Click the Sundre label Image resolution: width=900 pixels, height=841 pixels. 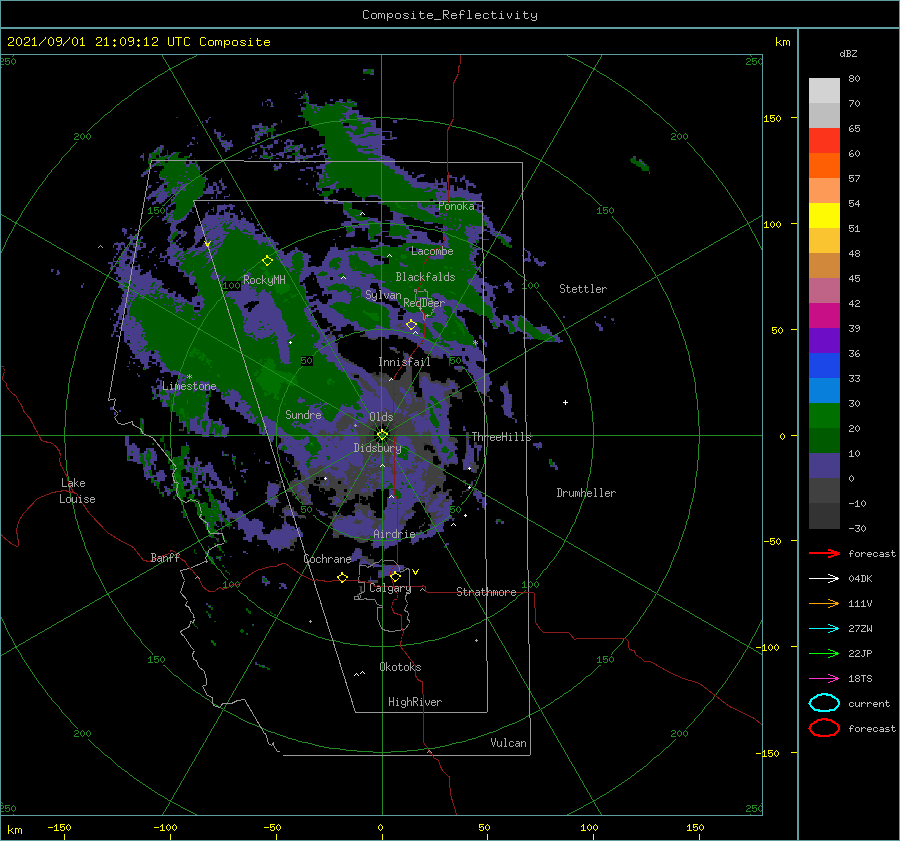pos(303,414)
